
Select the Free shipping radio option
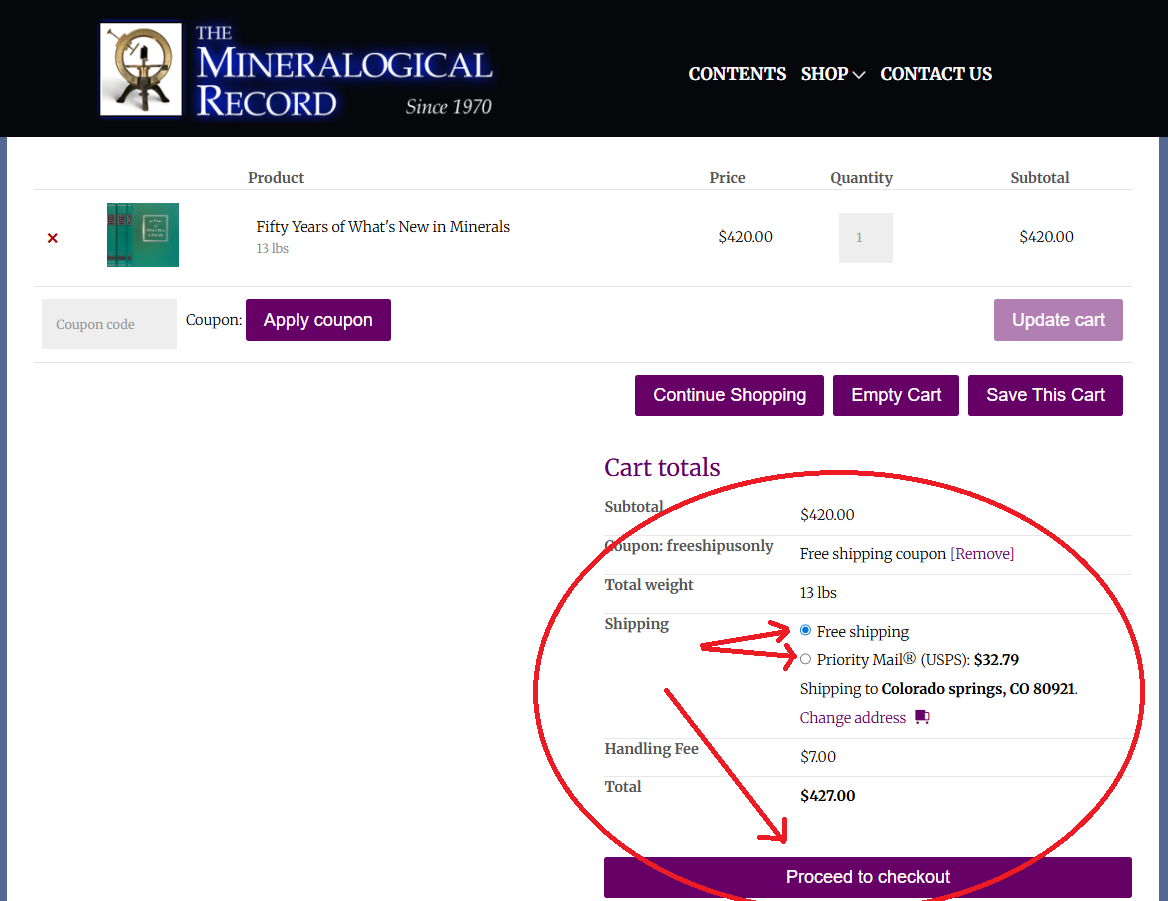click(806, 631)
